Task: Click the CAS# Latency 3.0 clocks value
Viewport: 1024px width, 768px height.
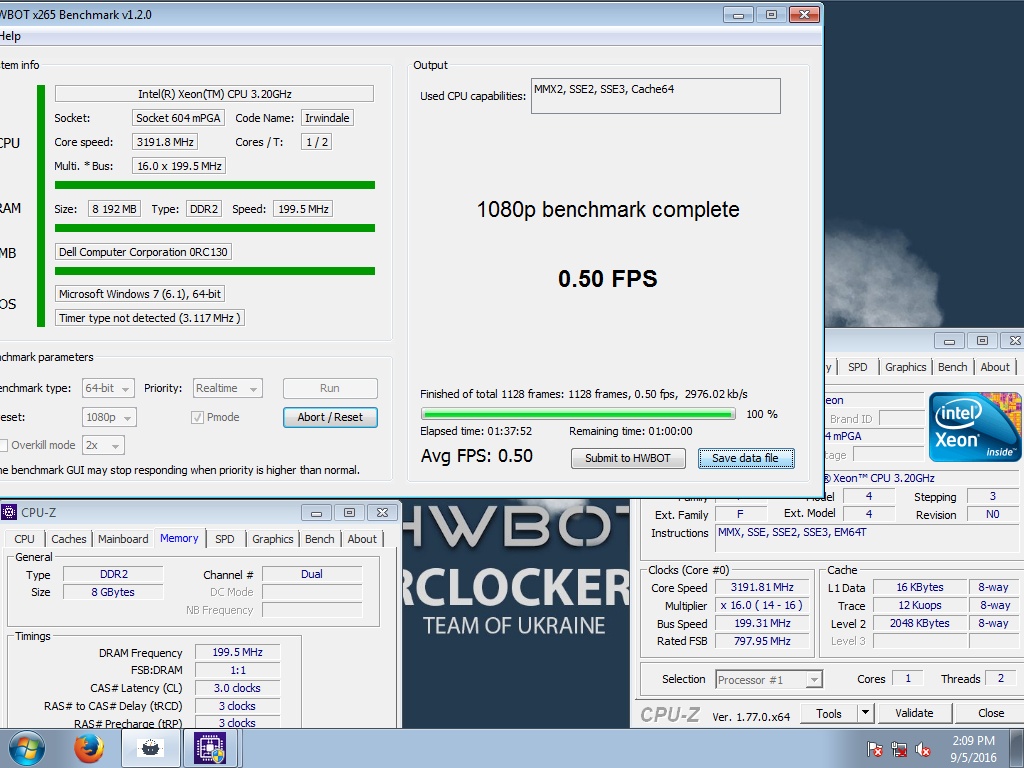Action: click(x=237, y=688)
